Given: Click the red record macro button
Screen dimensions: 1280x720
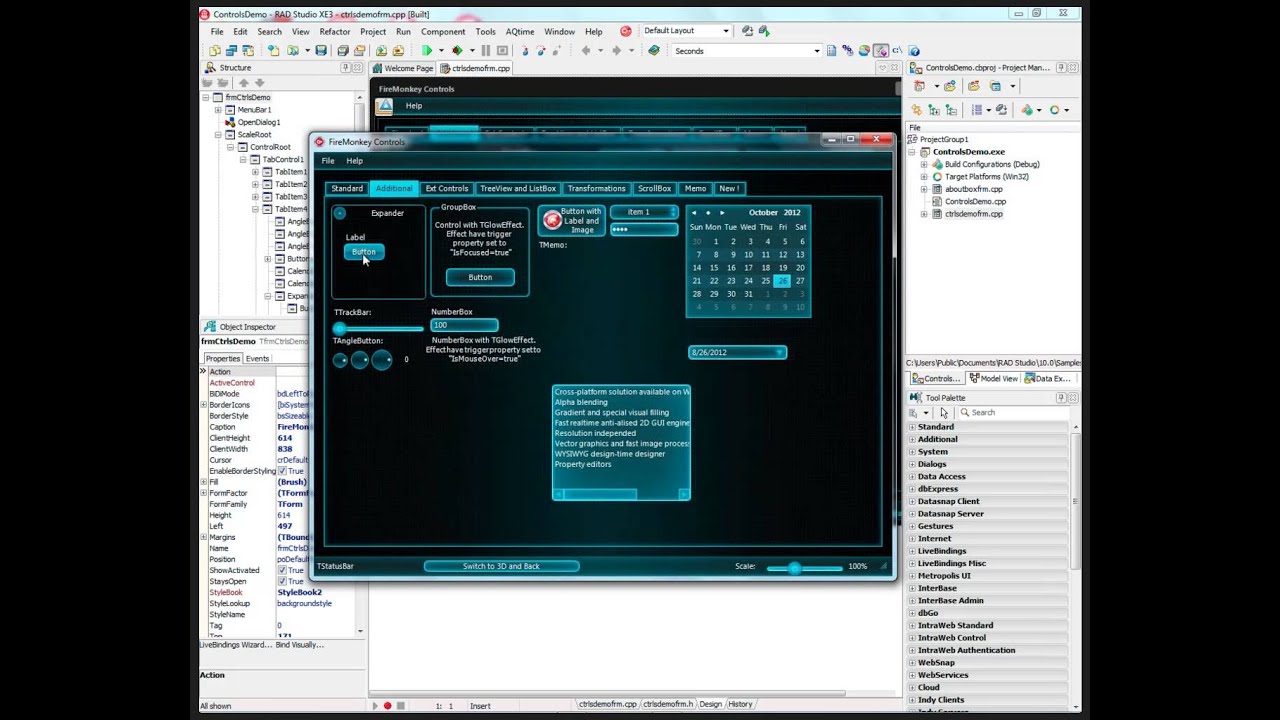Looking at the screenshot, I should pyautogui.click(x=388, y=706).
